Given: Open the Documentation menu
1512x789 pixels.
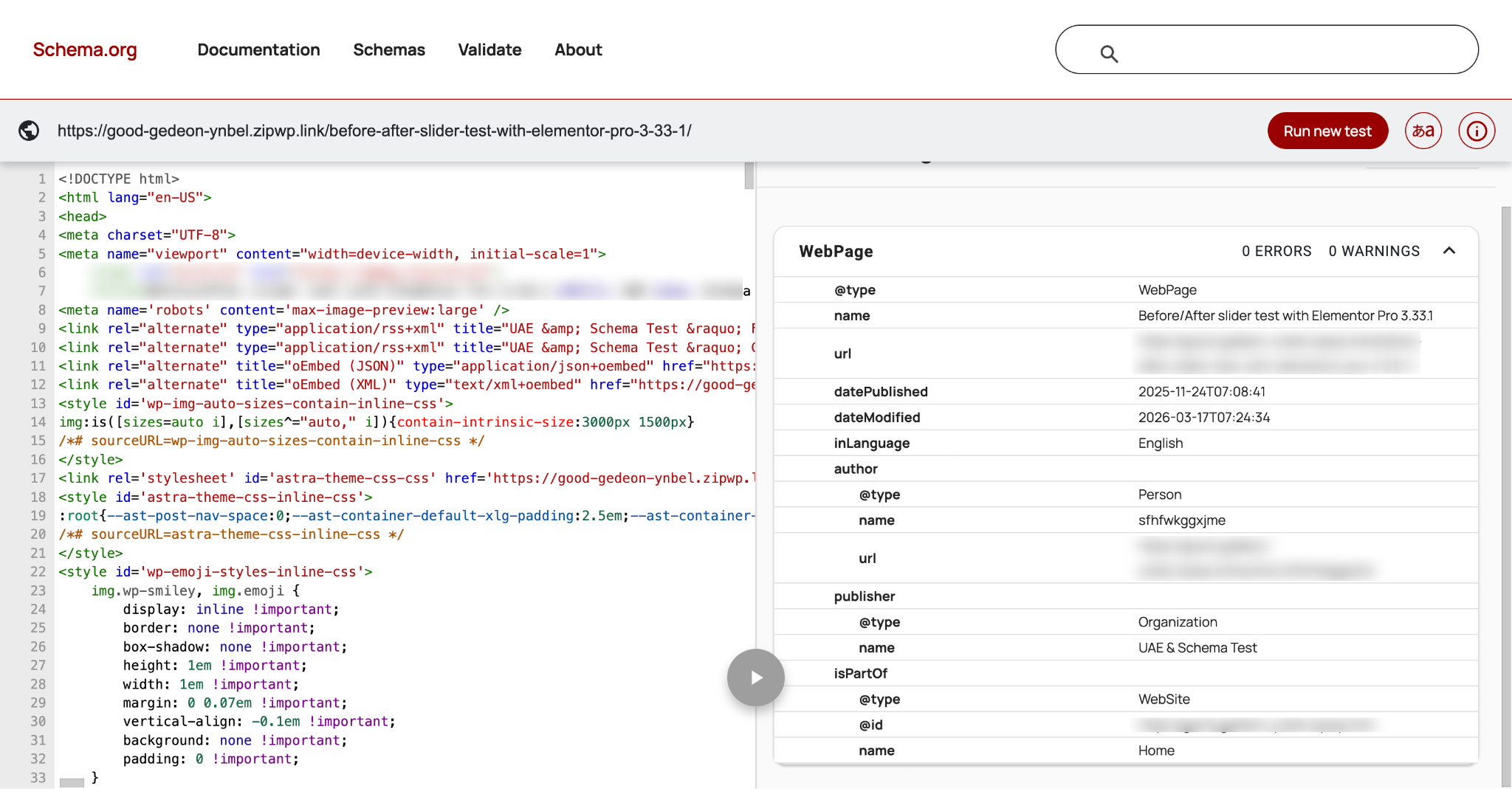Looking at the screenshot, I should (x=258, y=49).
